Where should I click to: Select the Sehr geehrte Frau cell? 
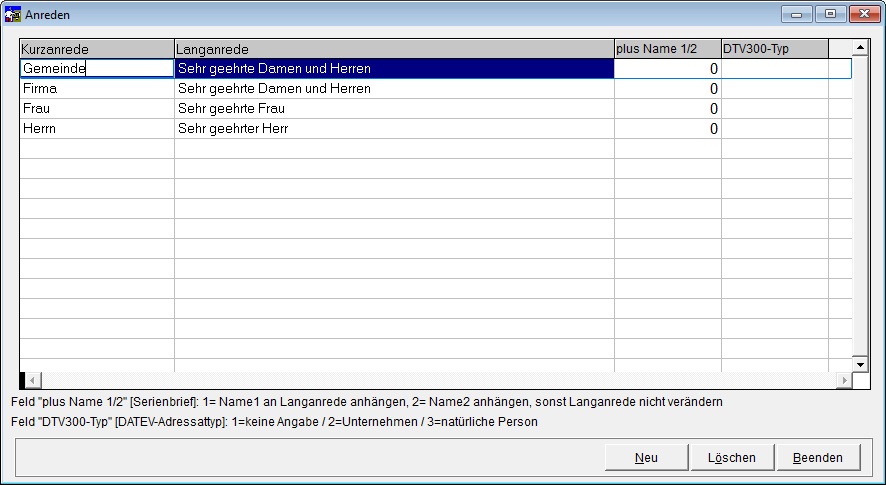click(x=394, y=109)
